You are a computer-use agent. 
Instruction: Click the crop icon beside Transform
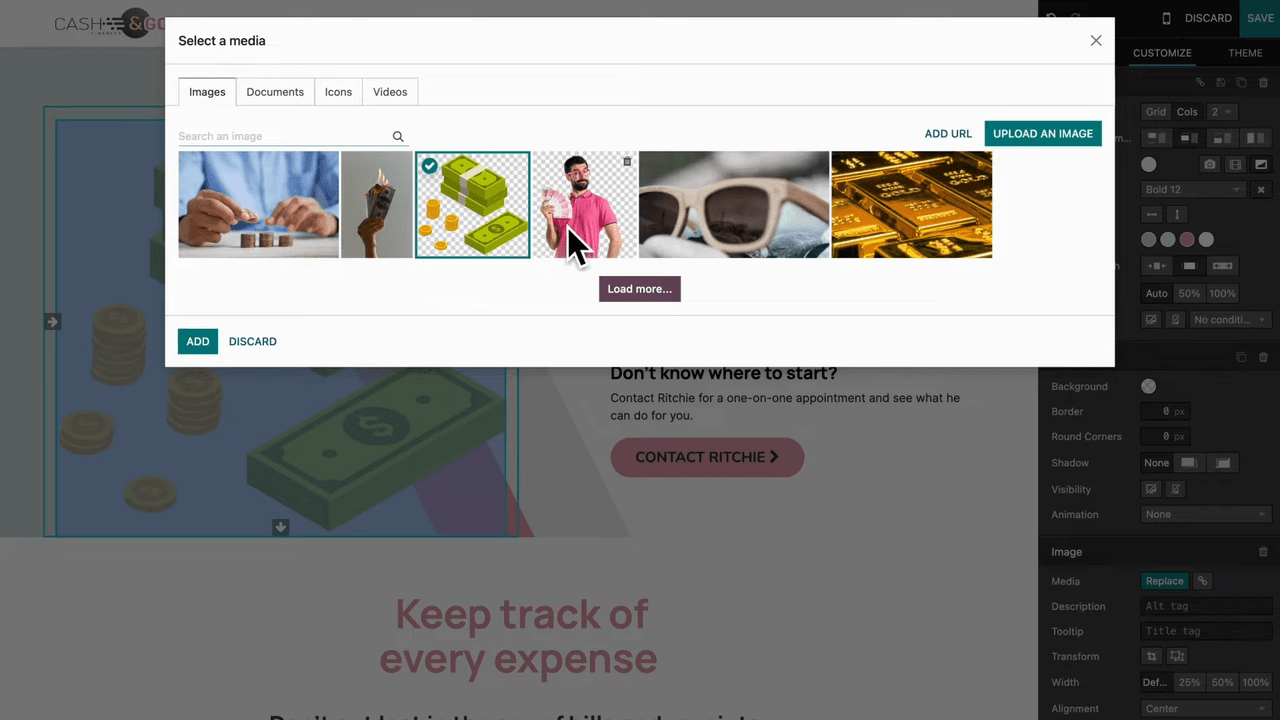pos(1152,657)
